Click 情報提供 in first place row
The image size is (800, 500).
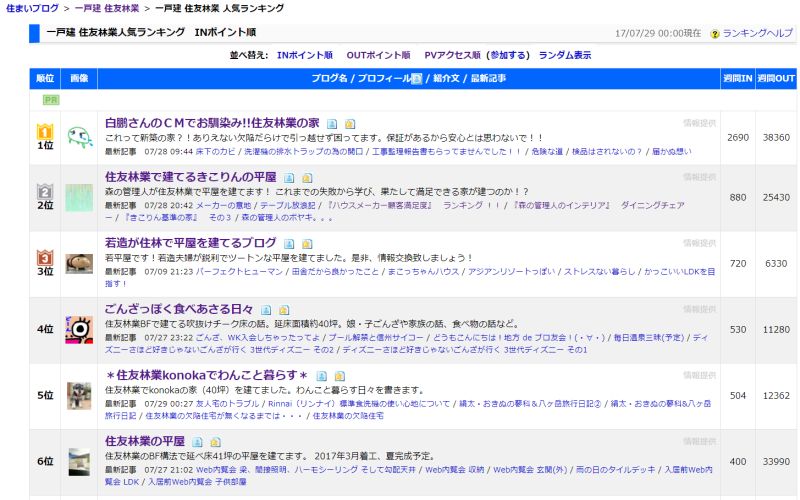pos(699,123)
